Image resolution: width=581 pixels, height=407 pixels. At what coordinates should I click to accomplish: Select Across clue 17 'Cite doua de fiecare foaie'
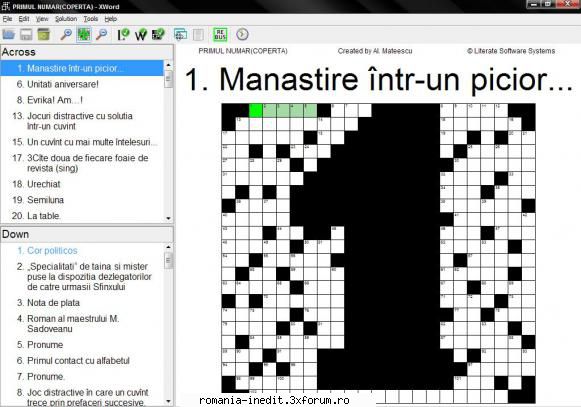point(82,163)
